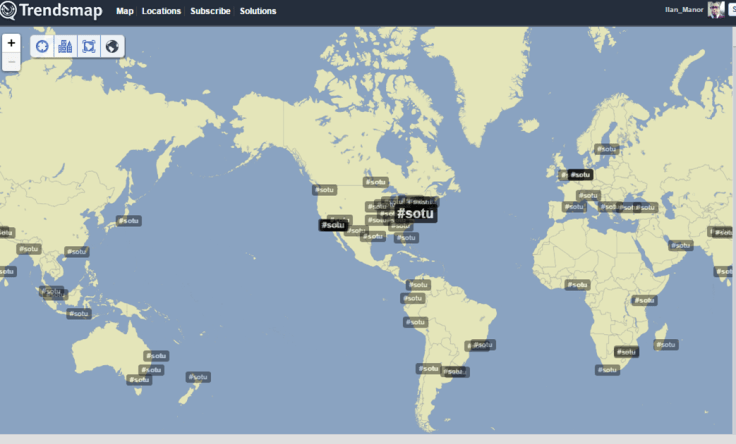Screen dimensions: 736x444
Task: Click the zoom out minus button
Action: click(11, 62)
